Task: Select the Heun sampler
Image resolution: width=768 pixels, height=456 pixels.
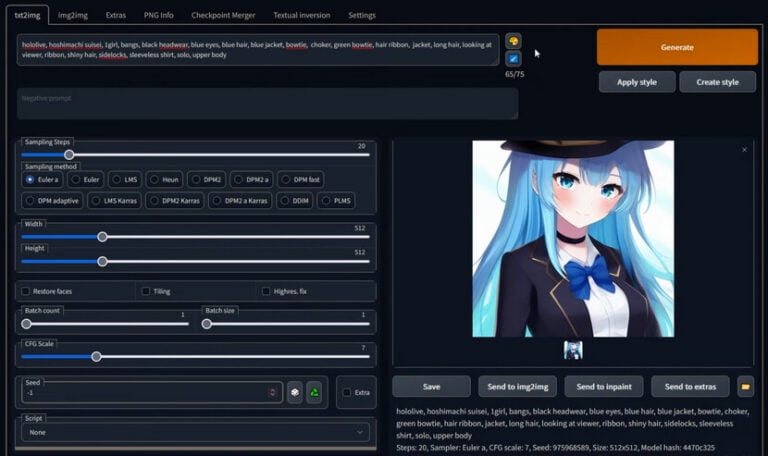Action: [x=165, y=180]
